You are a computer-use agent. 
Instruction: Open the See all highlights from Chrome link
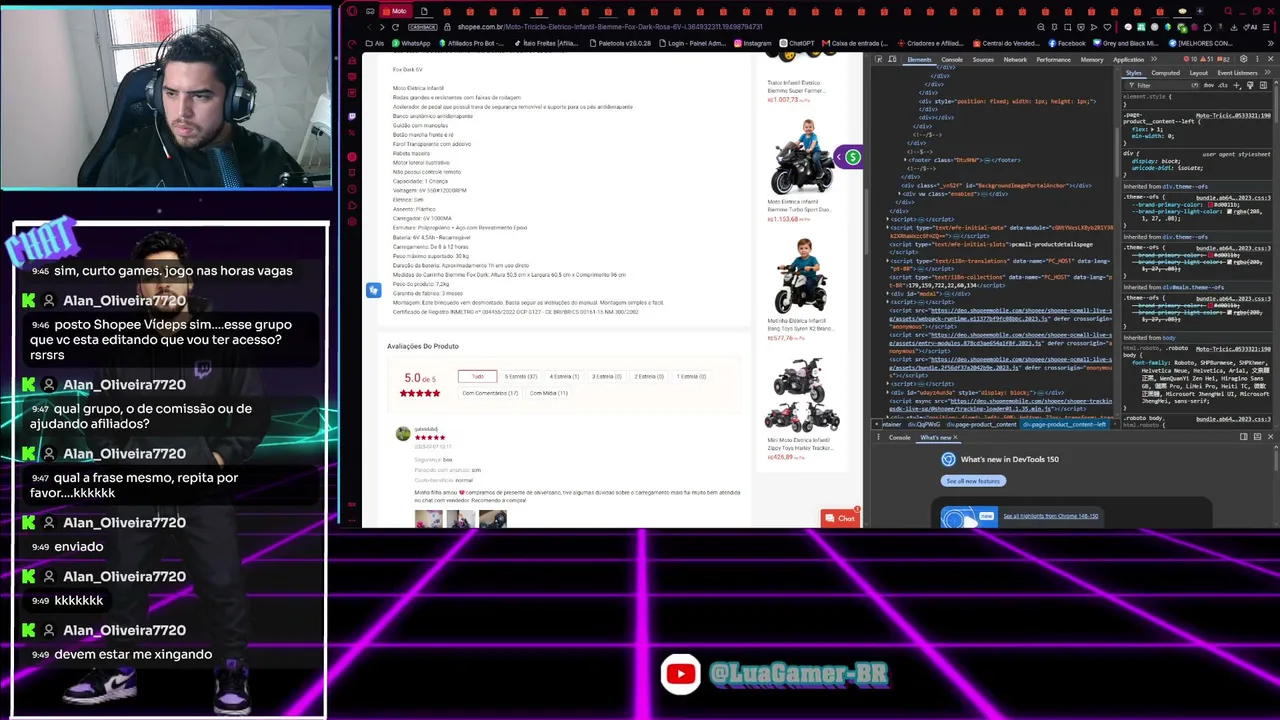(x=1051, y=516)
